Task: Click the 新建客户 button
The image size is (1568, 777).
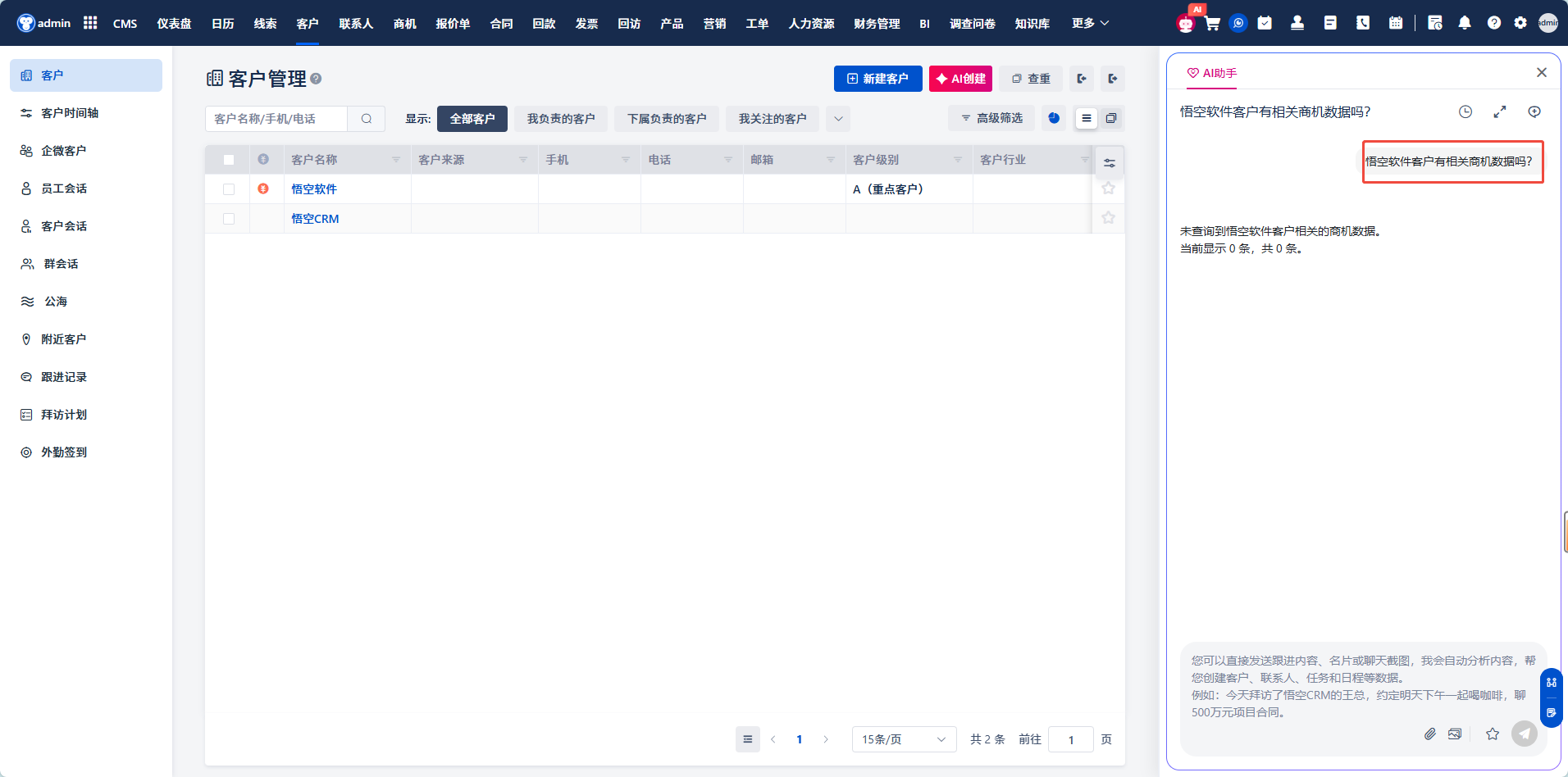Action: tap(877, 79)
